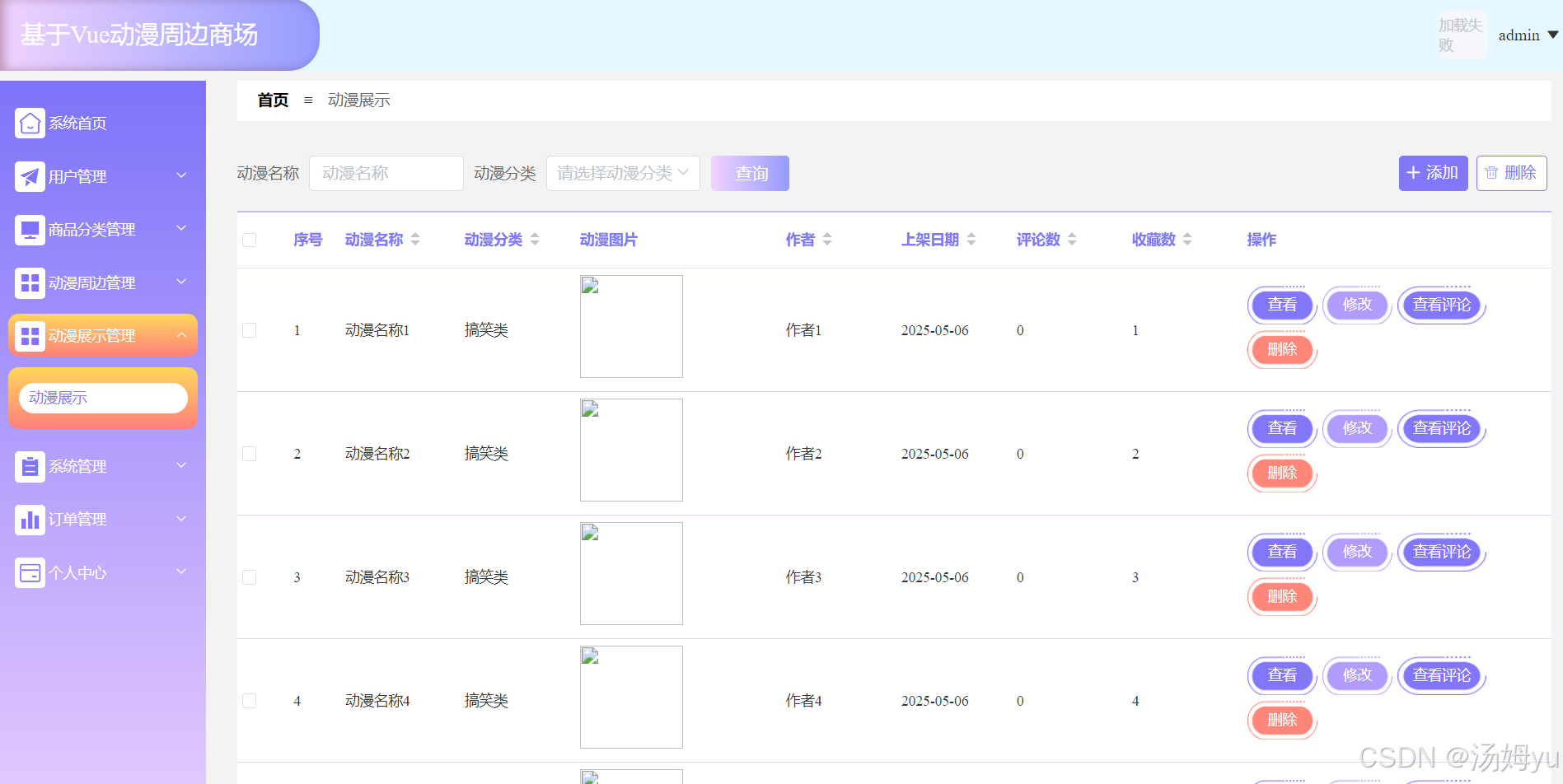This screenshot has width=1563, height=784.
Task: Click the 查询 search button
Action: click(750, 173)
